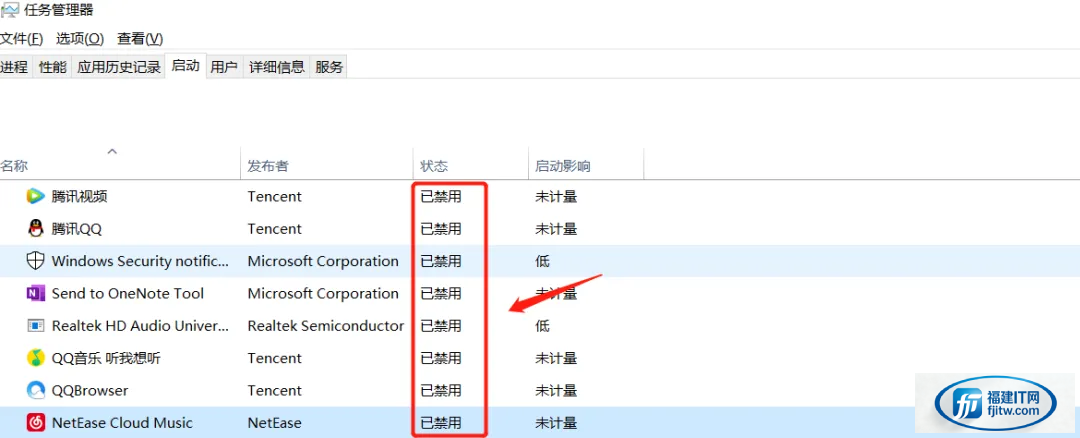
Task: Switch to the 进程 tab
Action: 14,67
